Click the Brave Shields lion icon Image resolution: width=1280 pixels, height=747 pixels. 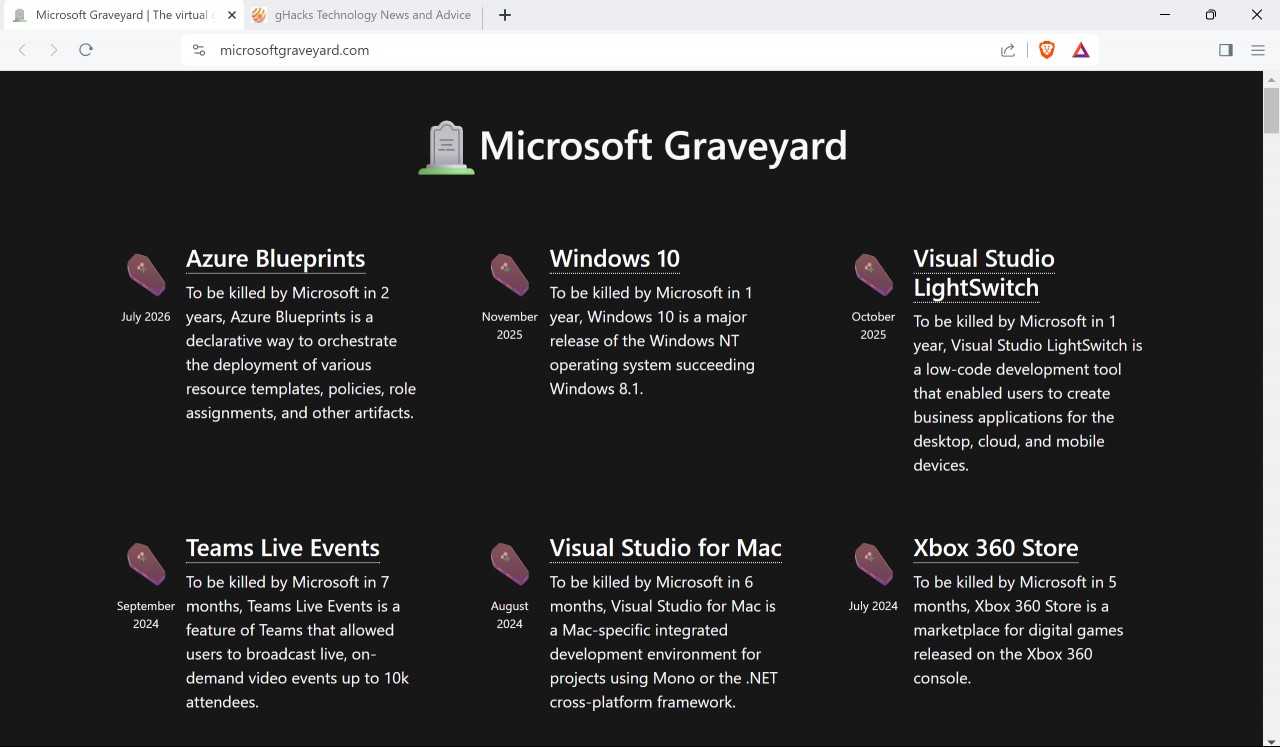click(x=1047, y=50)
